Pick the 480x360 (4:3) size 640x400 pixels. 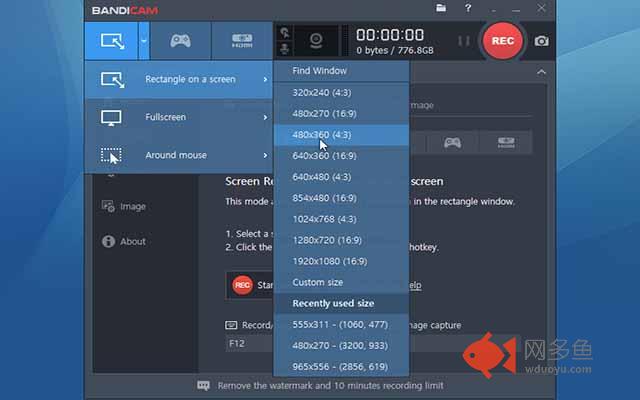click(x=341, y=135)
